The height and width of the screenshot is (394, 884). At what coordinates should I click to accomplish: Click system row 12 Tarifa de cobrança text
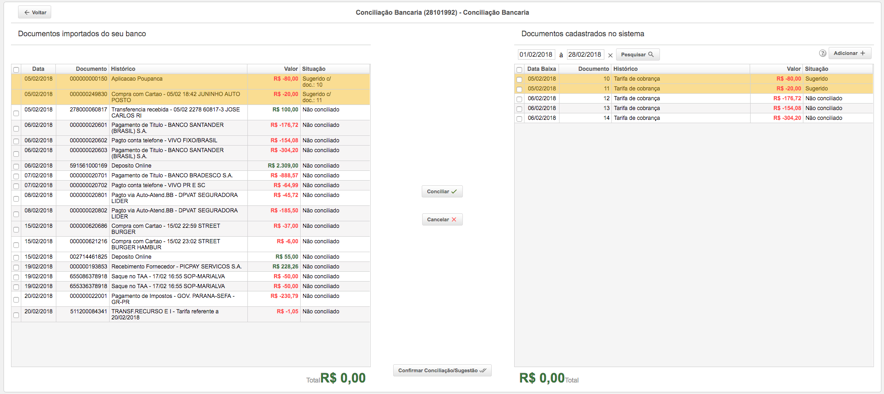[637, 99]
